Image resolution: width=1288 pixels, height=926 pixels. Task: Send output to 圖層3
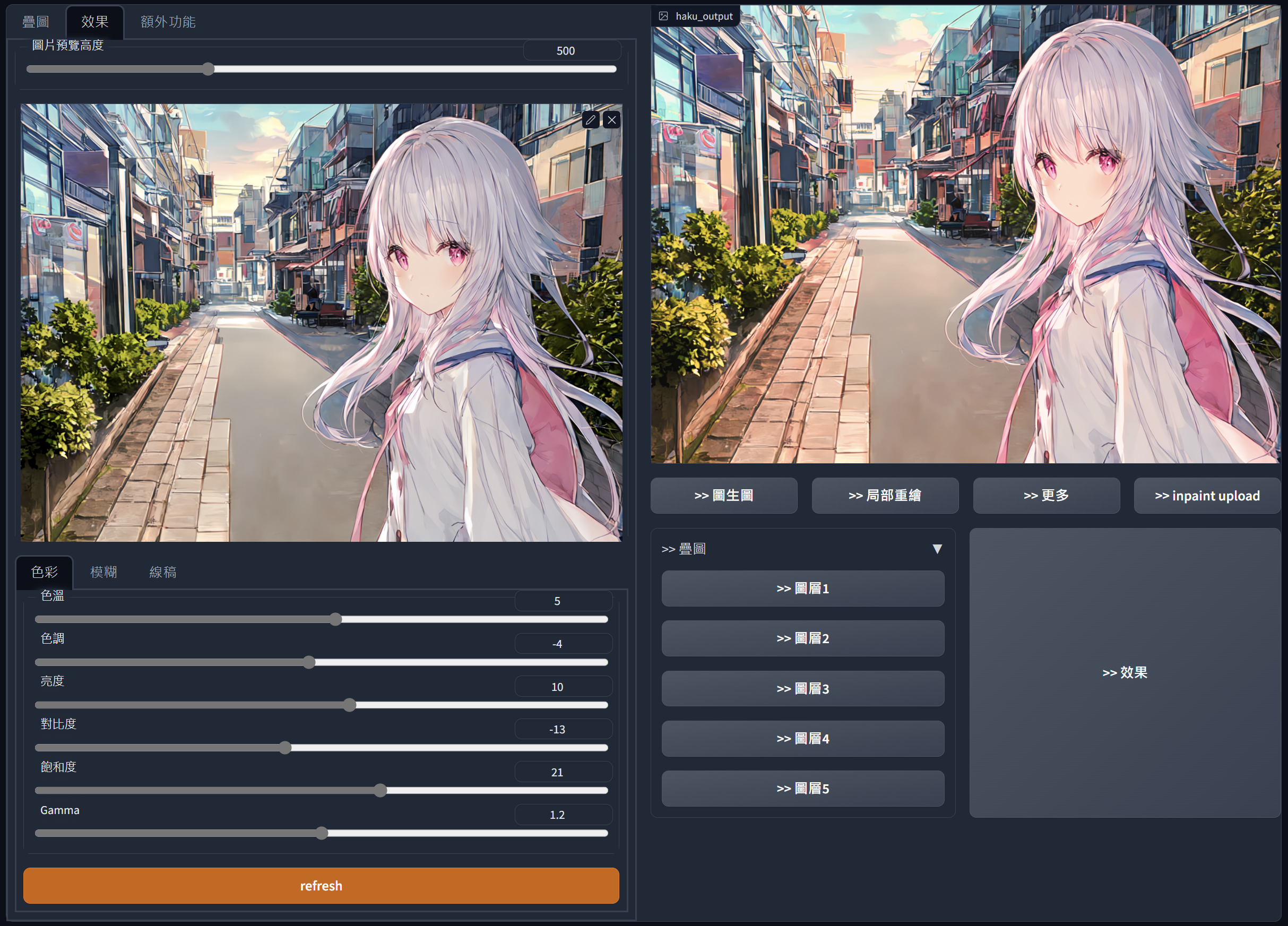pyautogui.click(x=802, y=688)
